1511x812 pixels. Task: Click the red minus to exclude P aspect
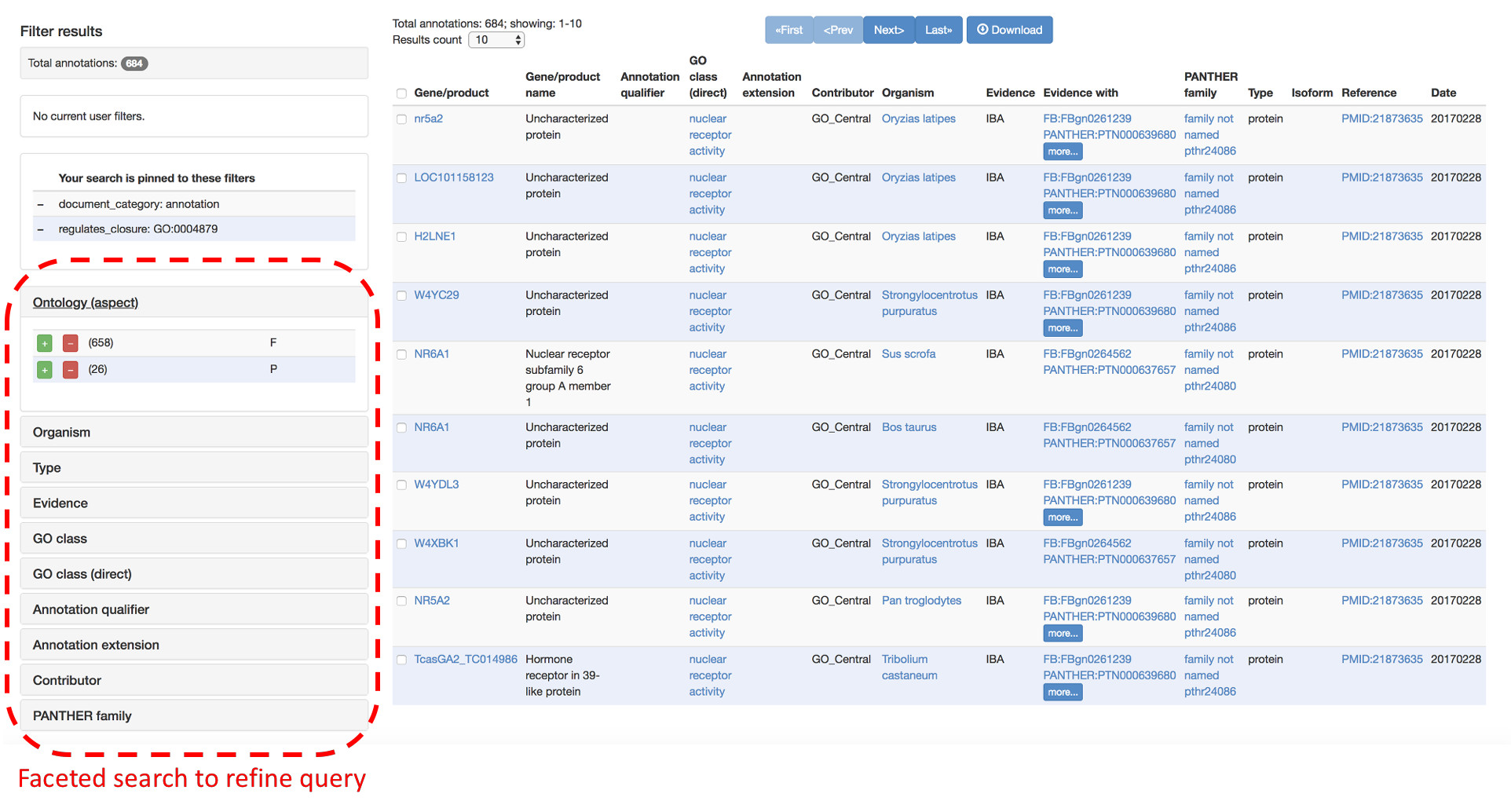click(70, 369)
